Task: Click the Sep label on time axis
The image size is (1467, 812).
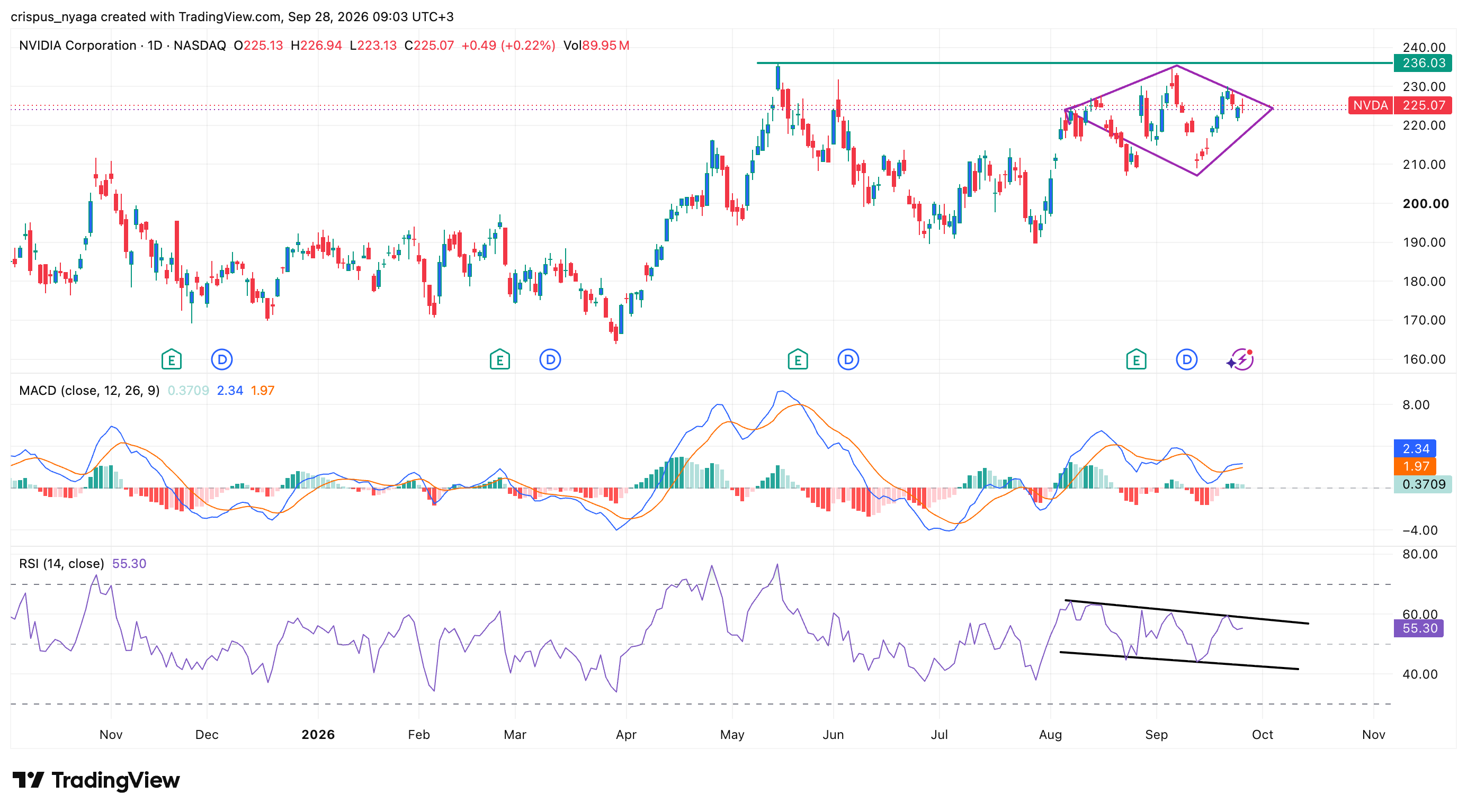Action: pyautogui.click(x=1156, y=735)
